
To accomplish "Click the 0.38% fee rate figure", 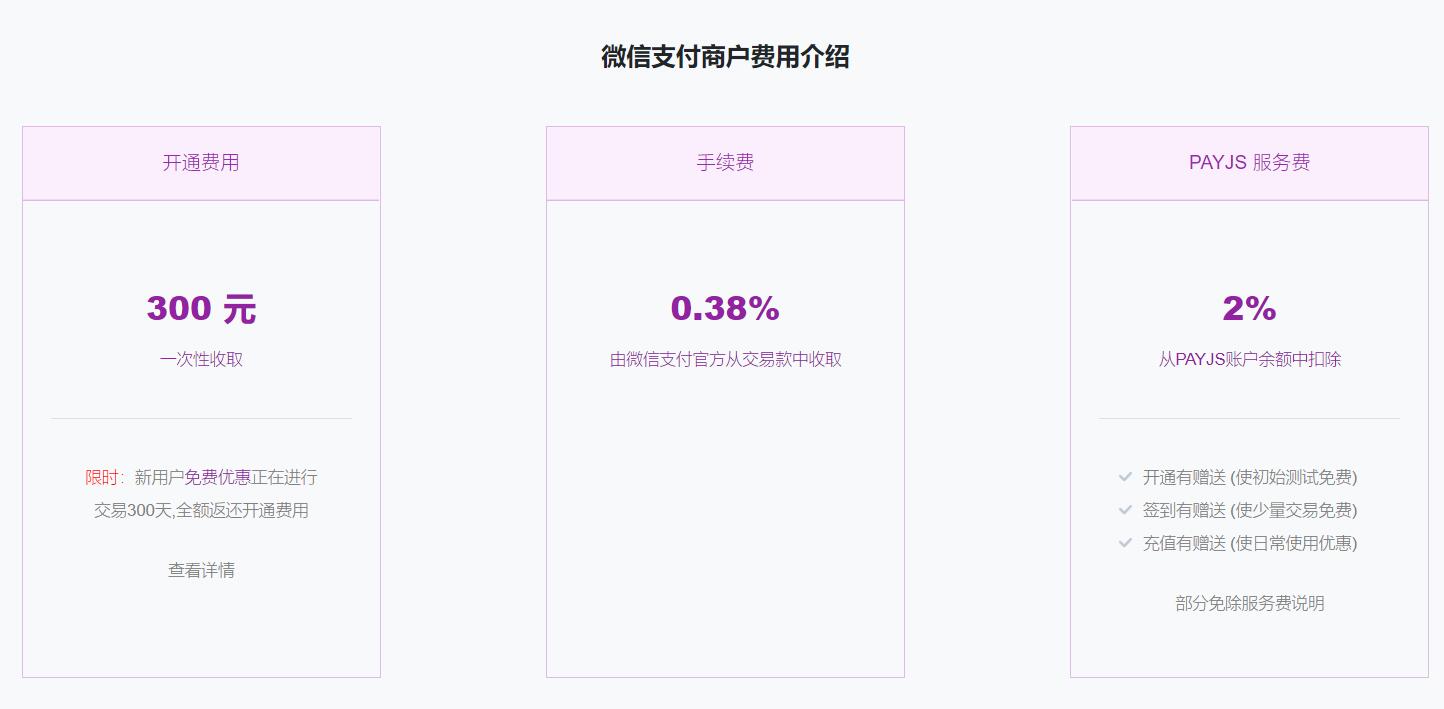I will 725,308.
